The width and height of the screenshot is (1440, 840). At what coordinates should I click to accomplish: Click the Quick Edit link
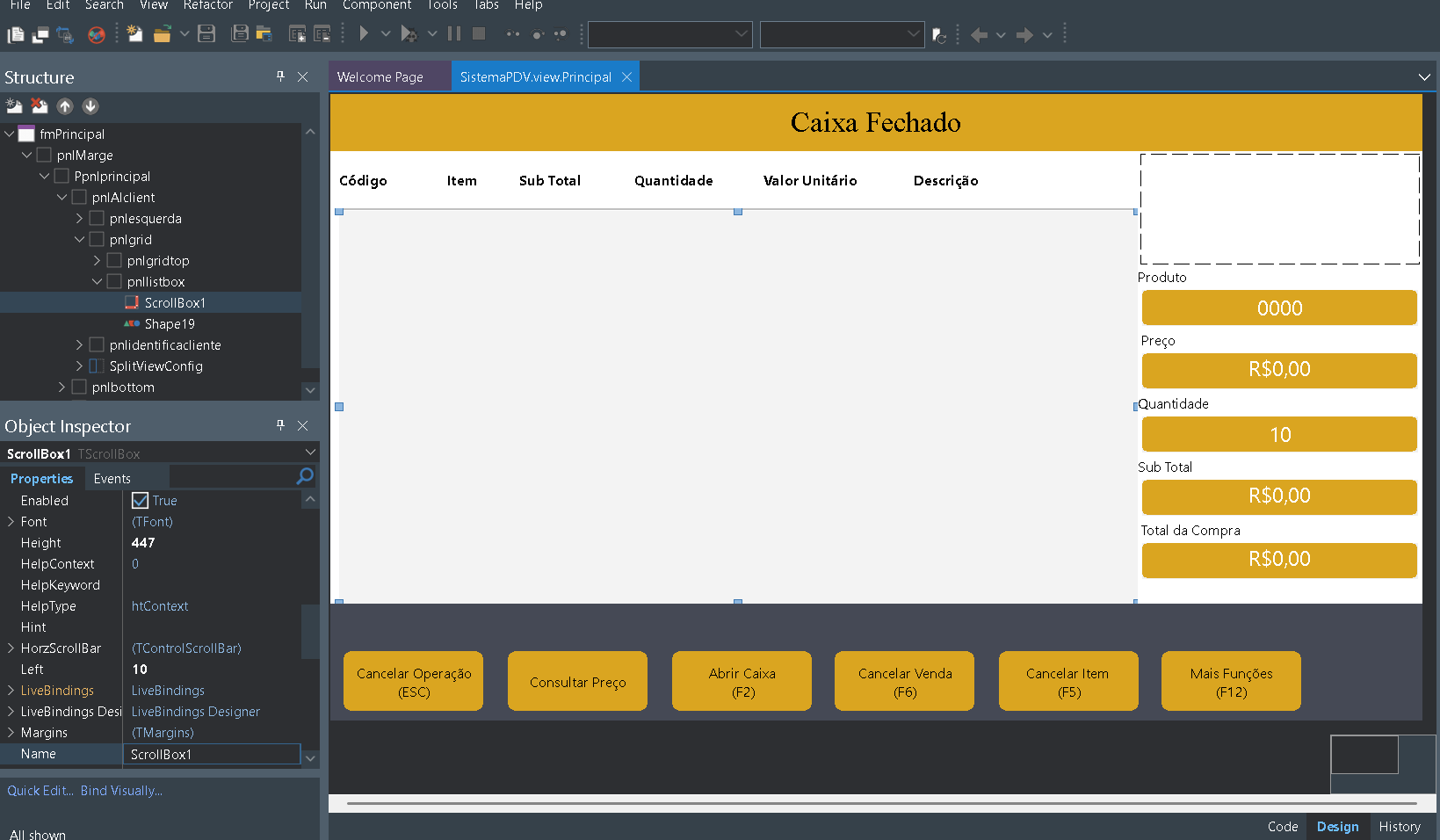click(40, 791)
